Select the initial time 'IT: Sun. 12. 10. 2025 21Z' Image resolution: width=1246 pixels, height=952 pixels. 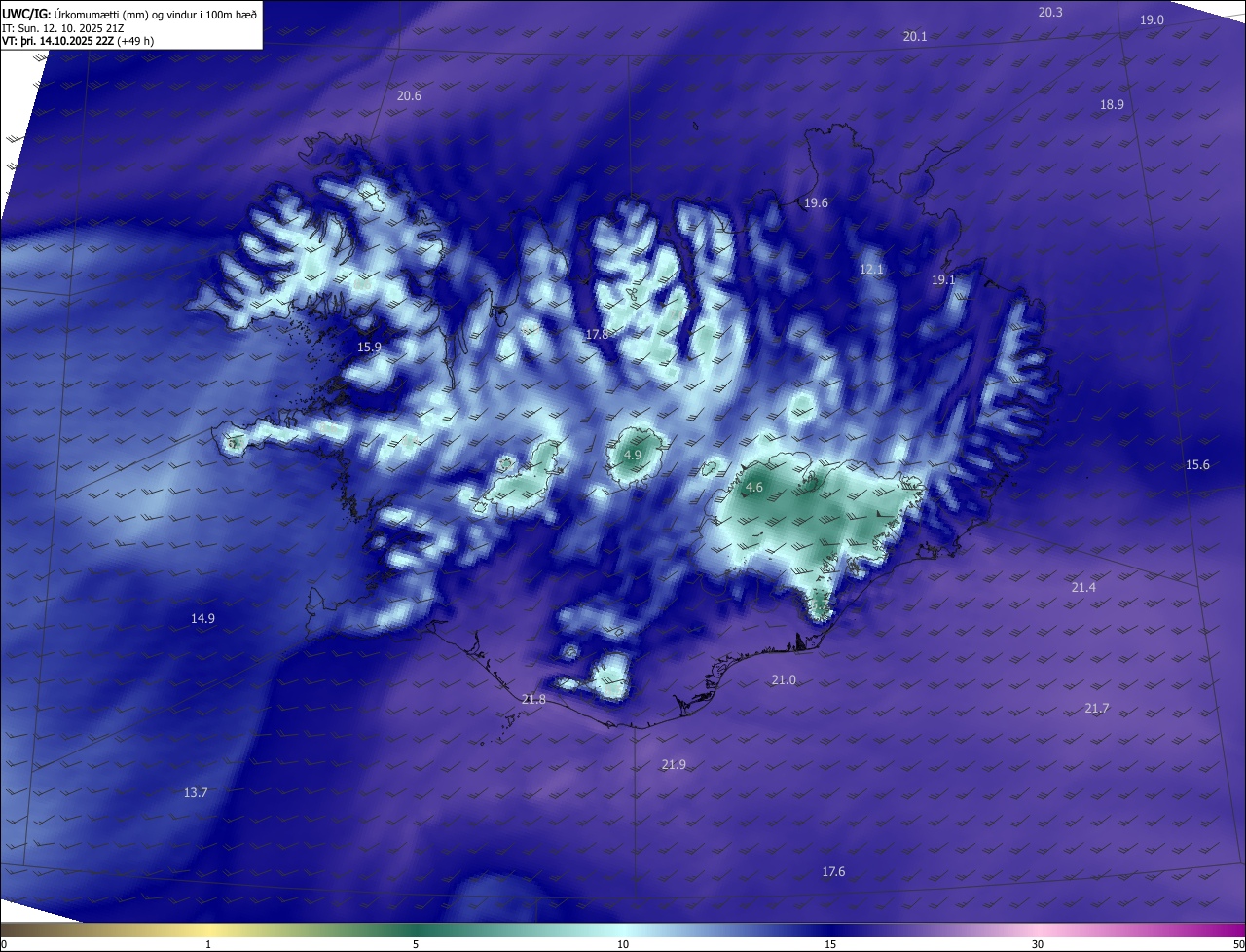tap(64, 27)
